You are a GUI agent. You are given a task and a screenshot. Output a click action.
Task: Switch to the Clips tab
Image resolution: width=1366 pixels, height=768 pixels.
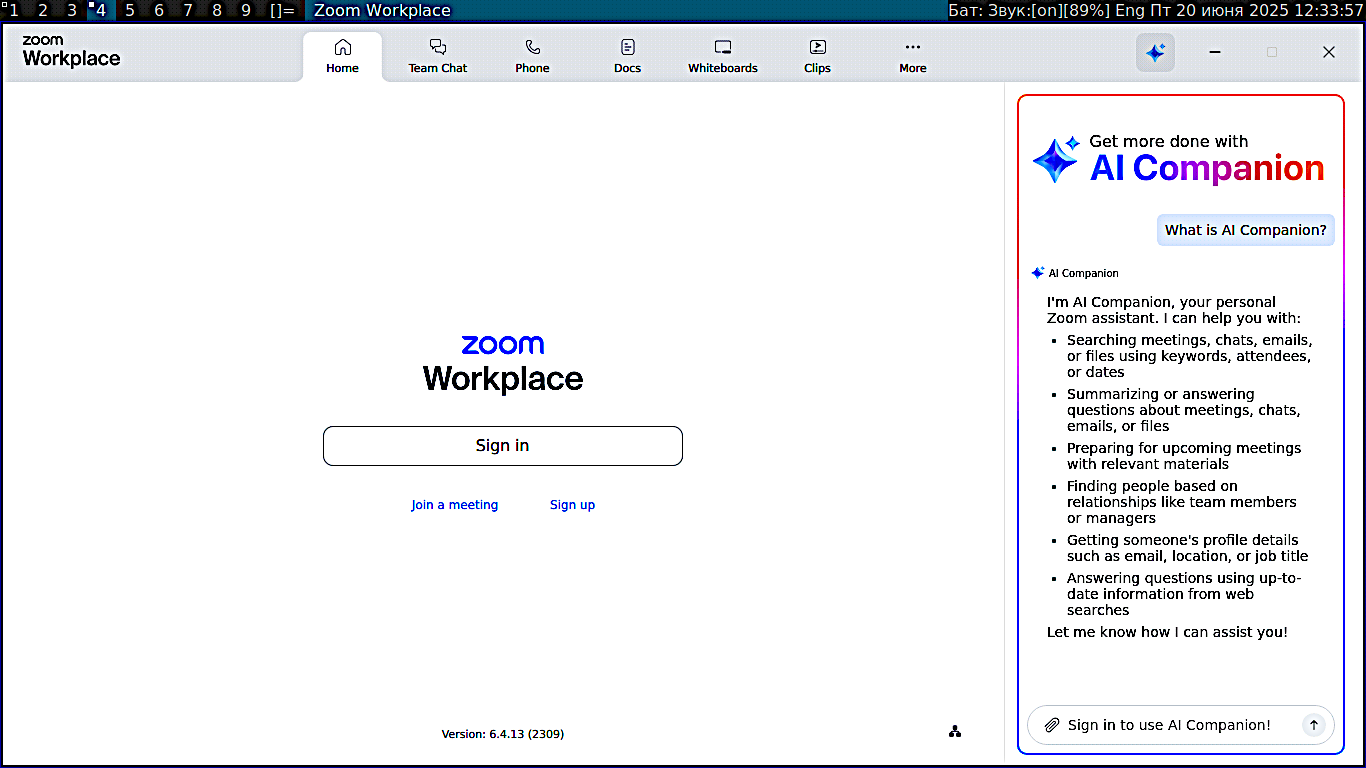(817, 57)
